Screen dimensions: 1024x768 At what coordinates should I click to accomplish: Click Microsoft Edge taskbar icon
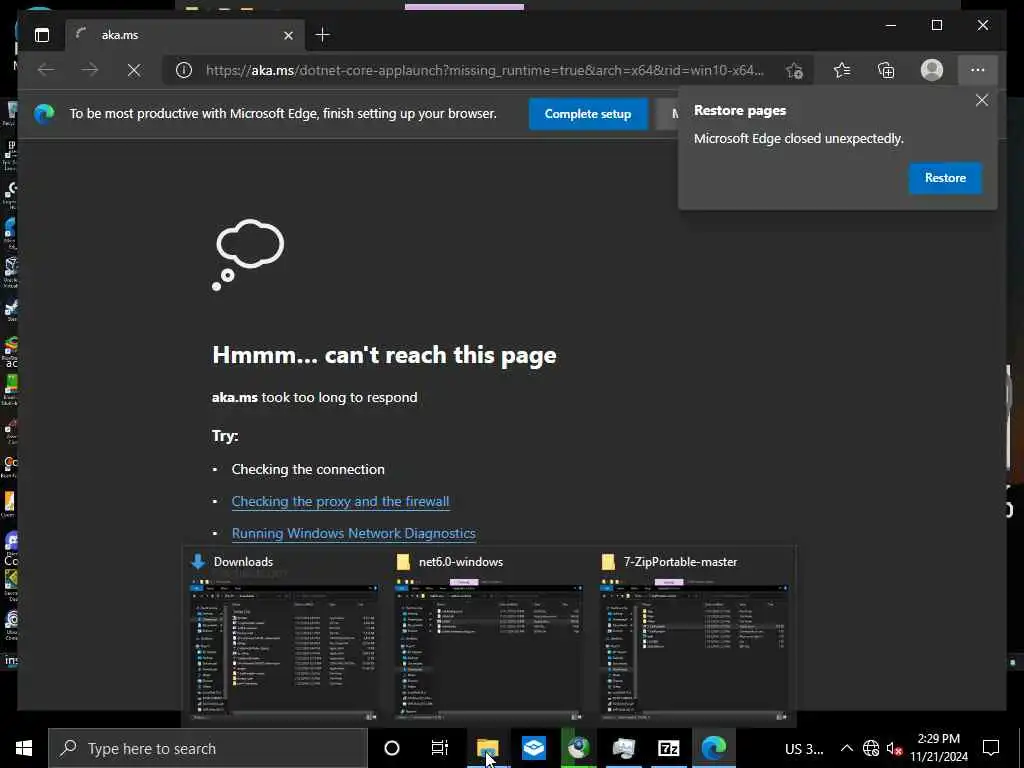(714, 748)
